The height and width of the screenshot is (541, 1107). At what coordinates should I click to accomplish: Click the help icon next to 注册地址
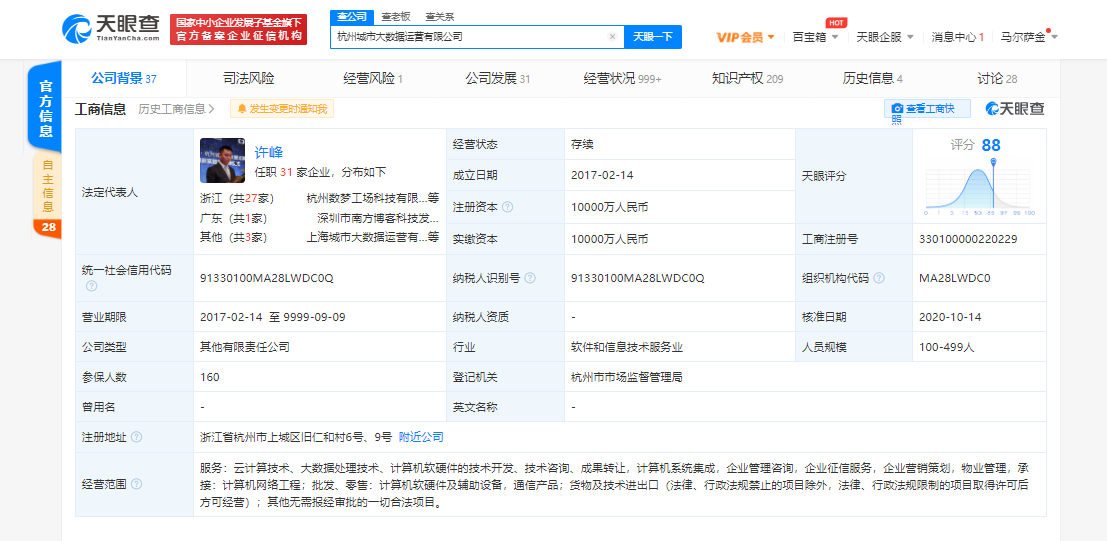pos(136,437)
